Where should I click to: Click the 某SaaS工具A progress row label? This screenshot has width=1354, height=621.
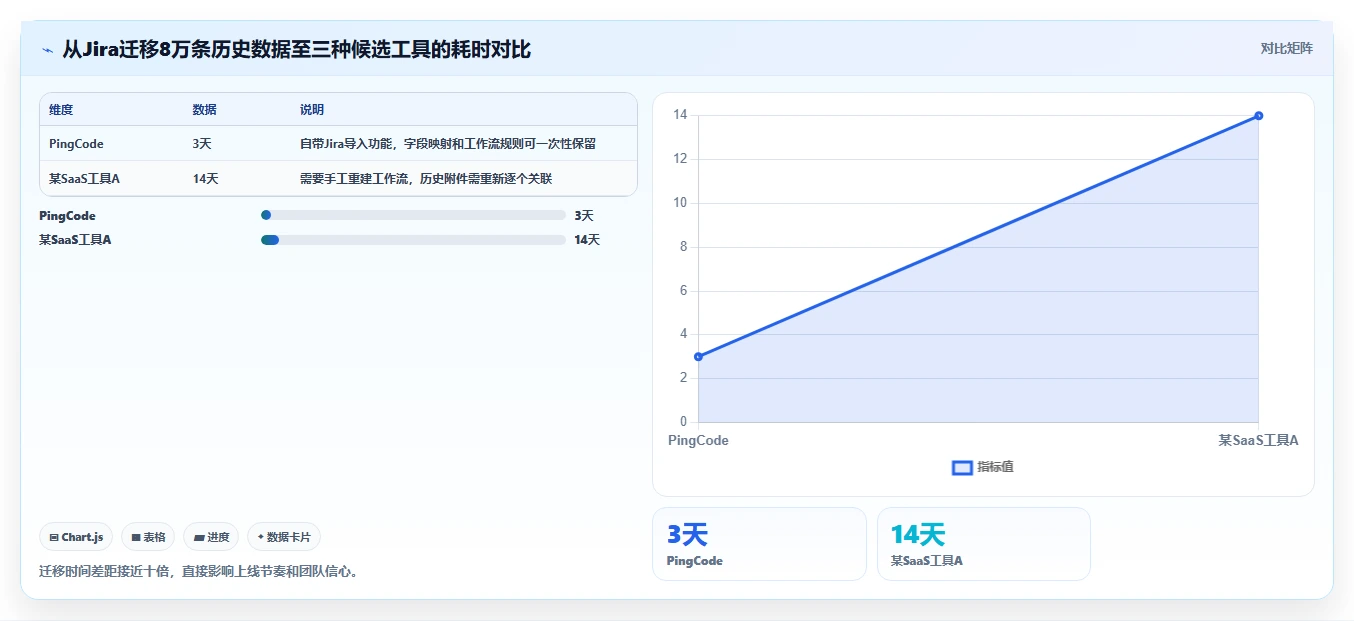click(x=75, y=239)
